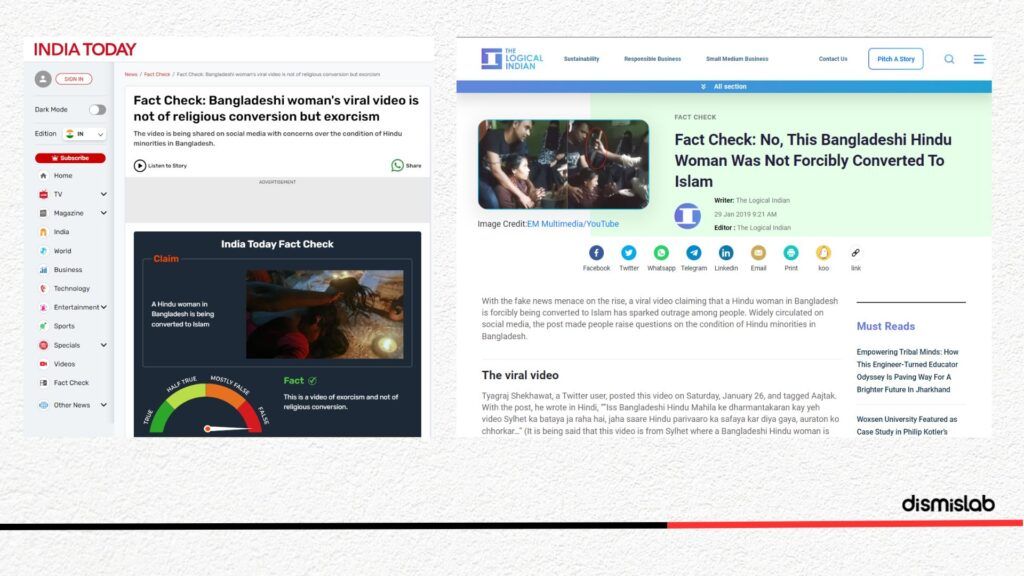Expand the TV menu chevron
The height and width of the screenshot is (576, 1024).
pos(103,195)
